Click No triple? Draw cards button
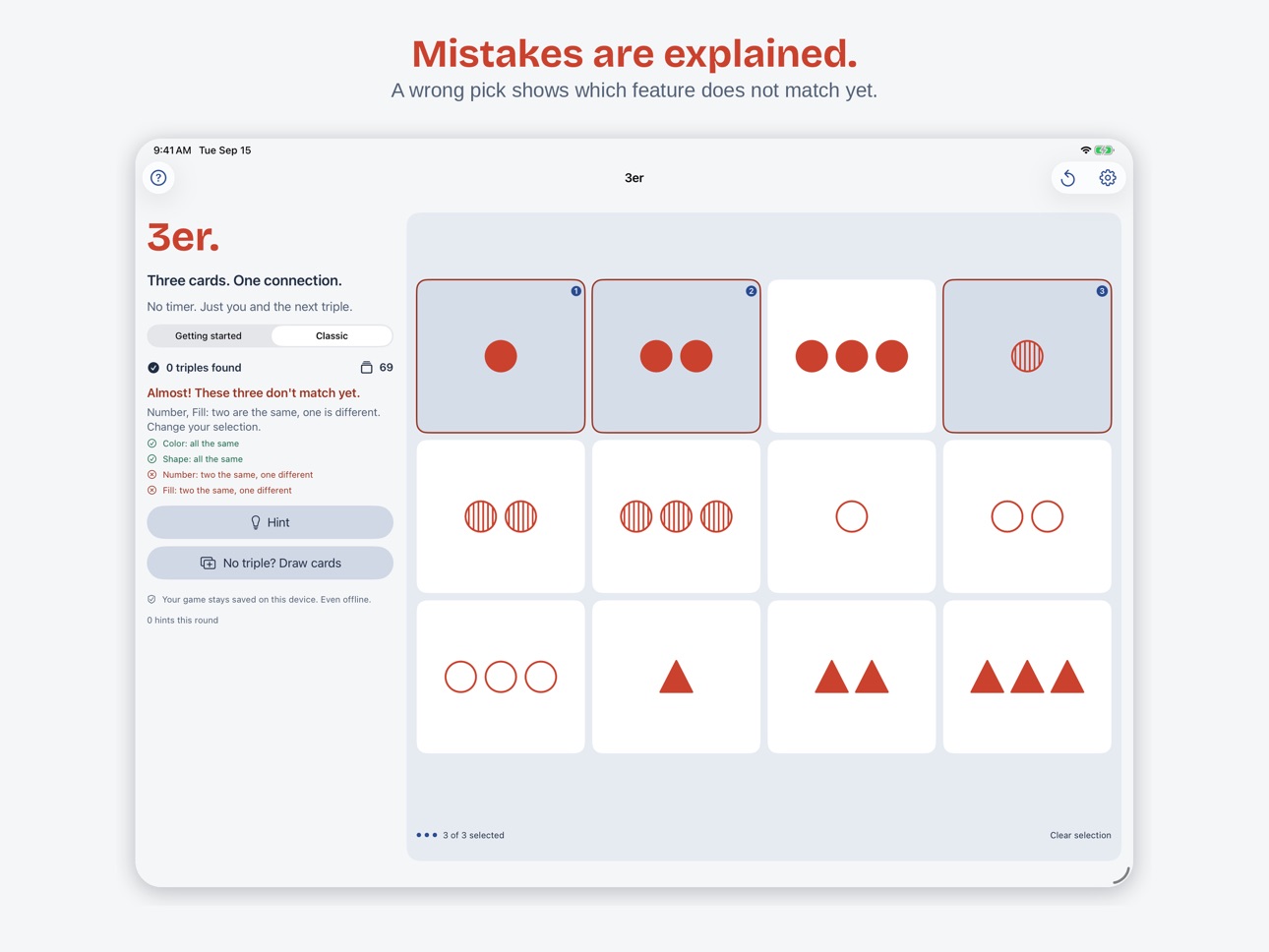 coord(270,564)
